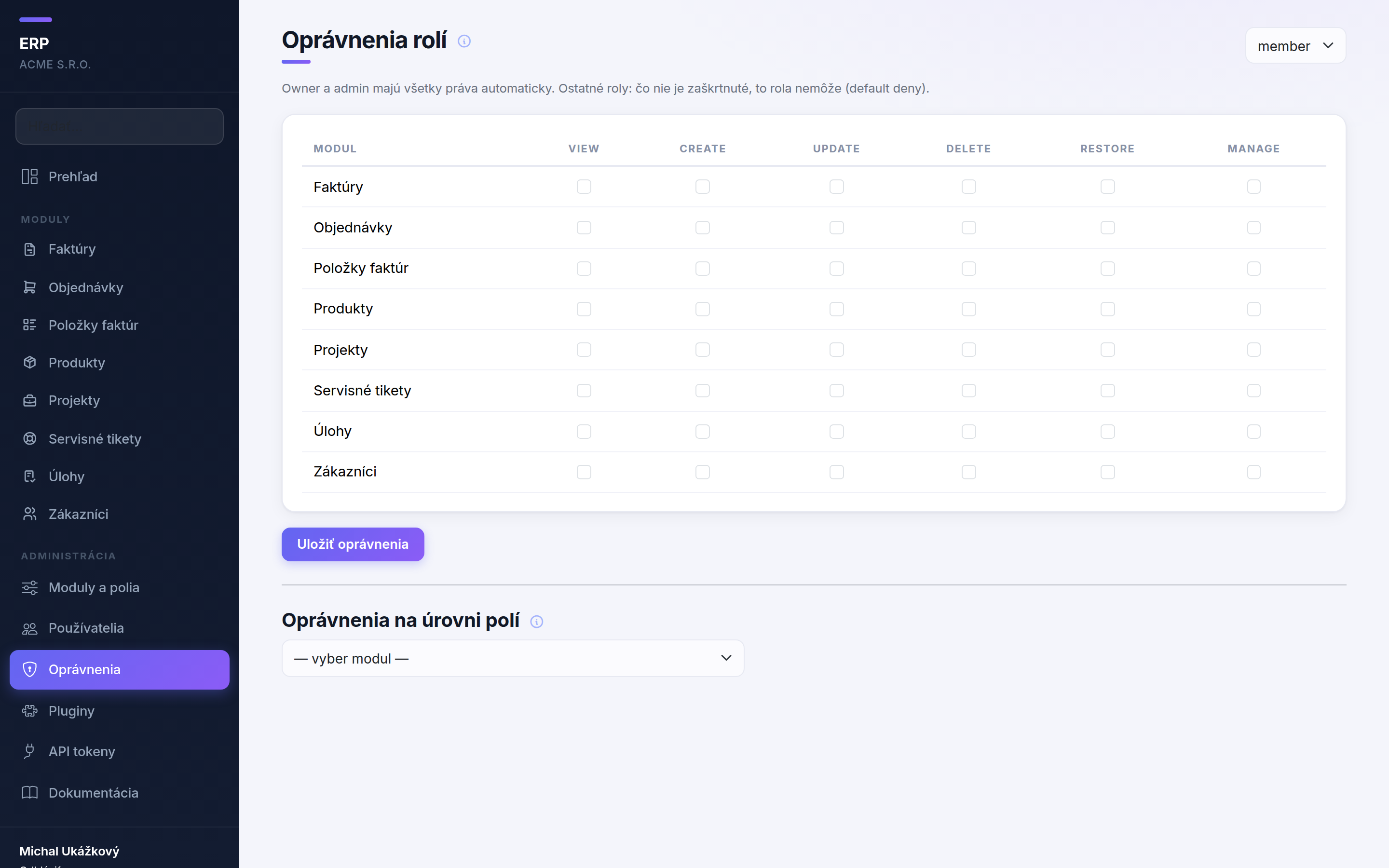Toggle Delete checkbox for Projekty row
The width and height of the screenshot is (1389, 868).
[968, 350]
